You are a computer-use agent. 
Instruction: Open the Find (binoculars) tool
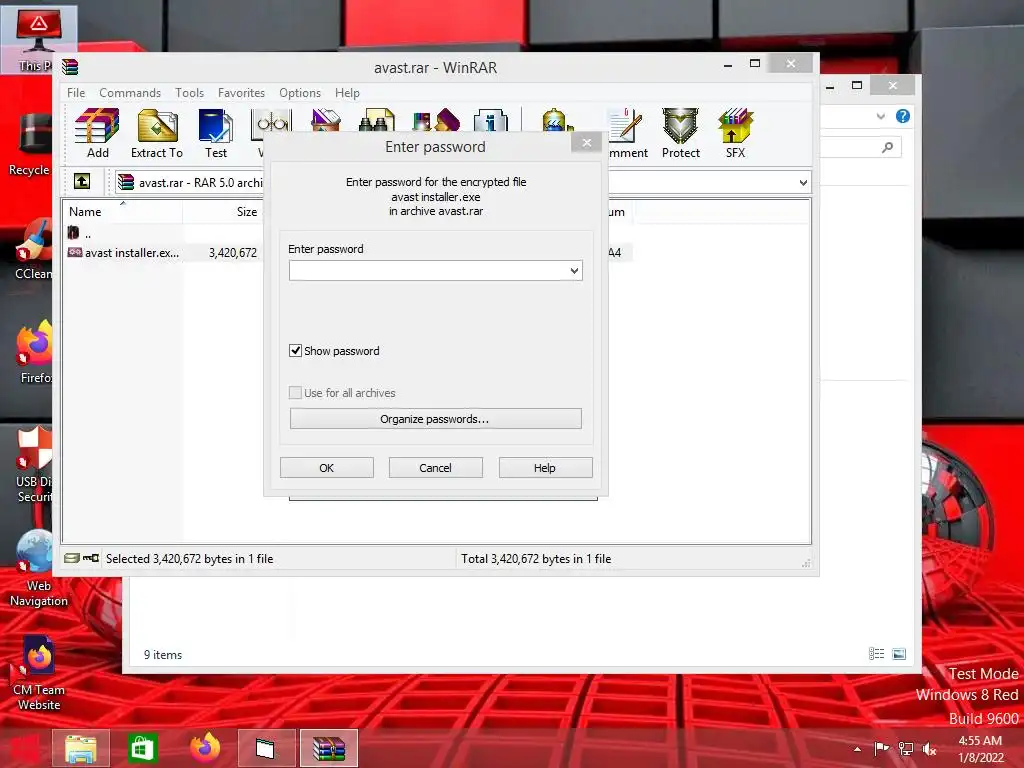[x=377, y=120]
